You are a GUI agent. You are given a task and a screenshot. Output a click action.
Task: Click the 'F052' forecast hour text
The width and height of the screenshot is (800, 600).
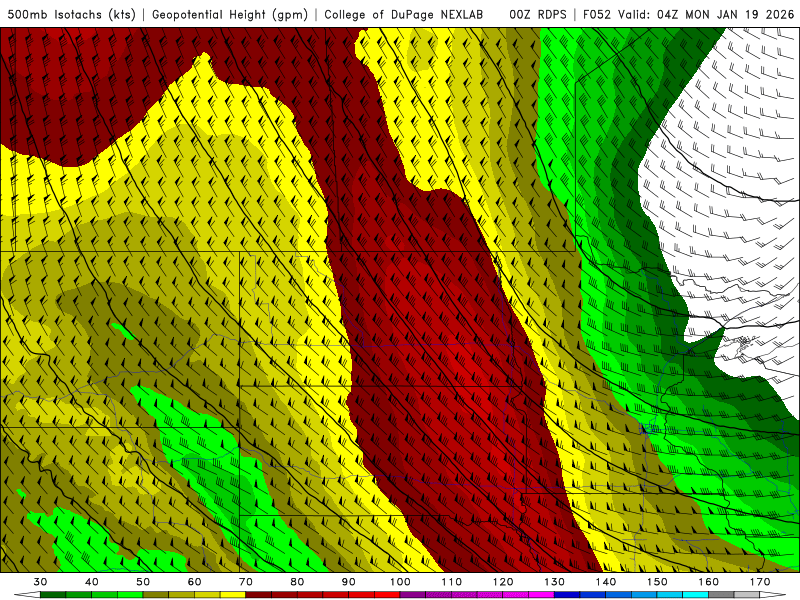tap(596, 14)
